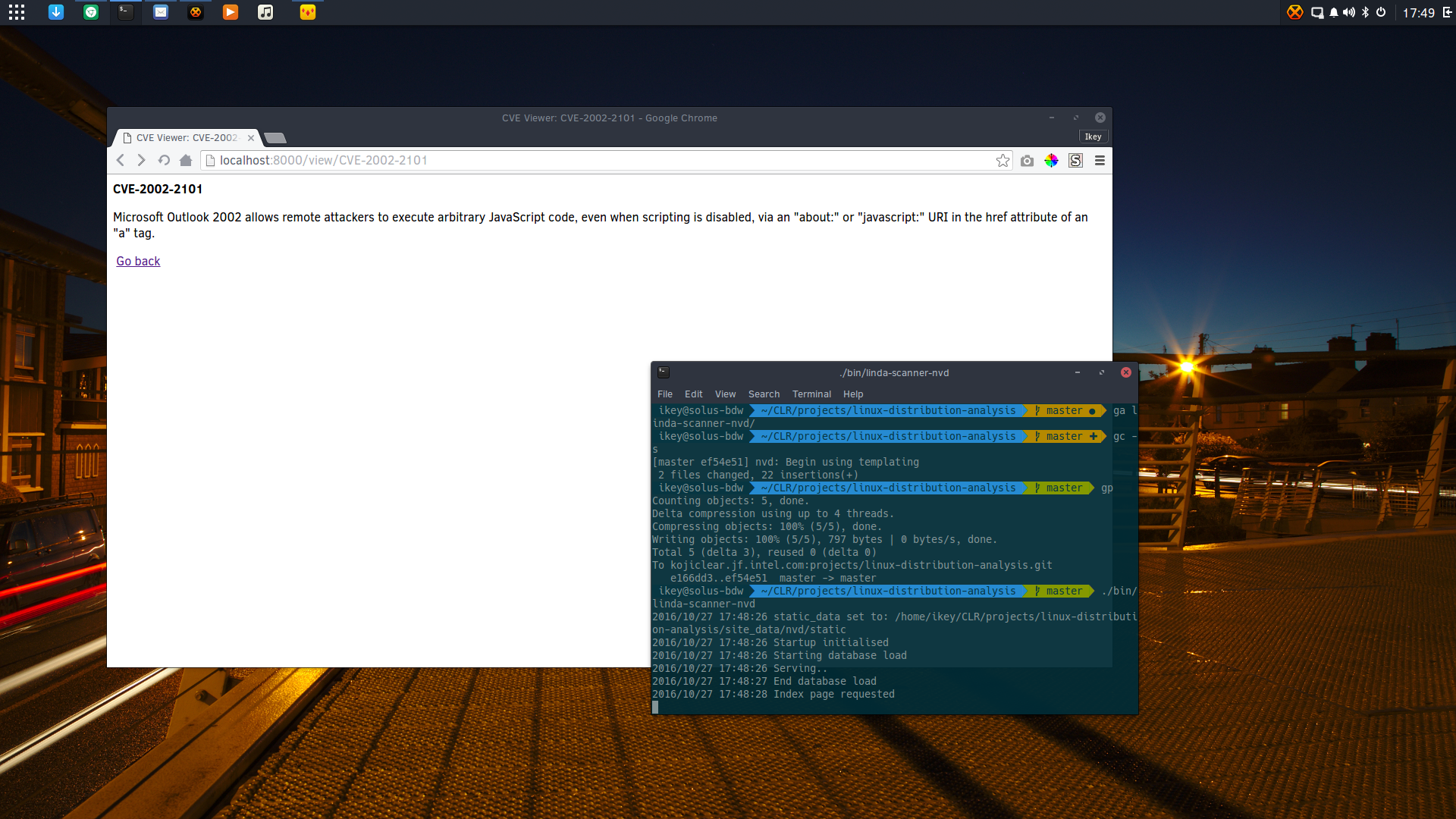Switch to the green Chrome icon in panel
1456x819 pixels.
tap(91, 12)
